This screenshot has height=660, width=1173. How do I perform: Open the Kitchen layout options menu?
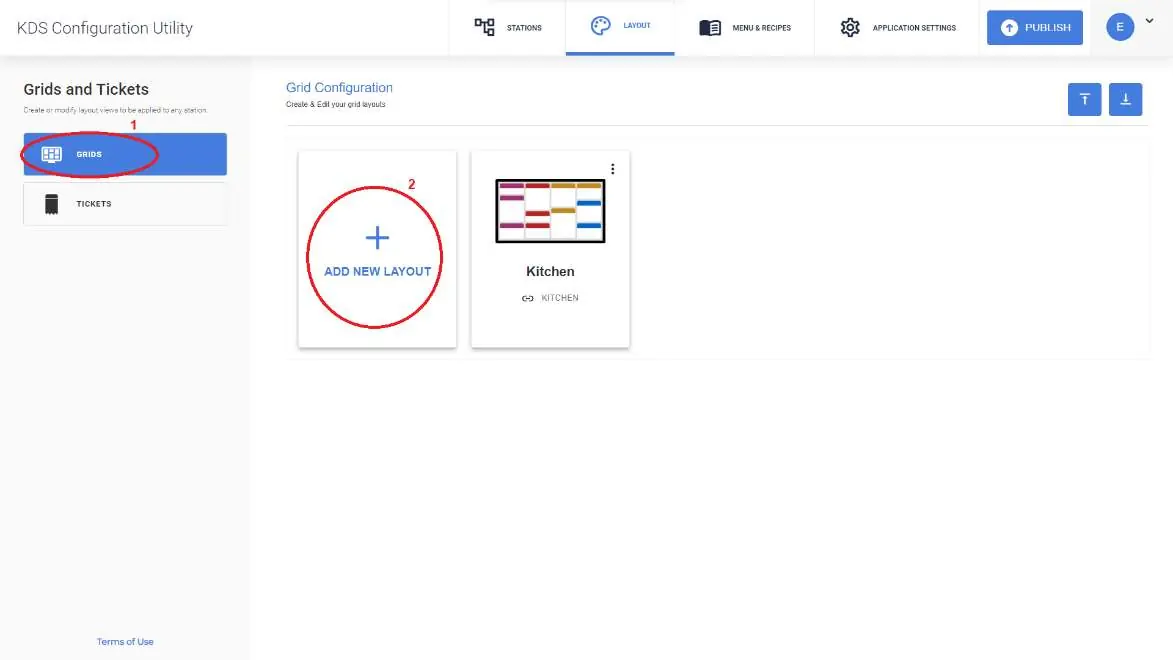click(x=613, y=169)
